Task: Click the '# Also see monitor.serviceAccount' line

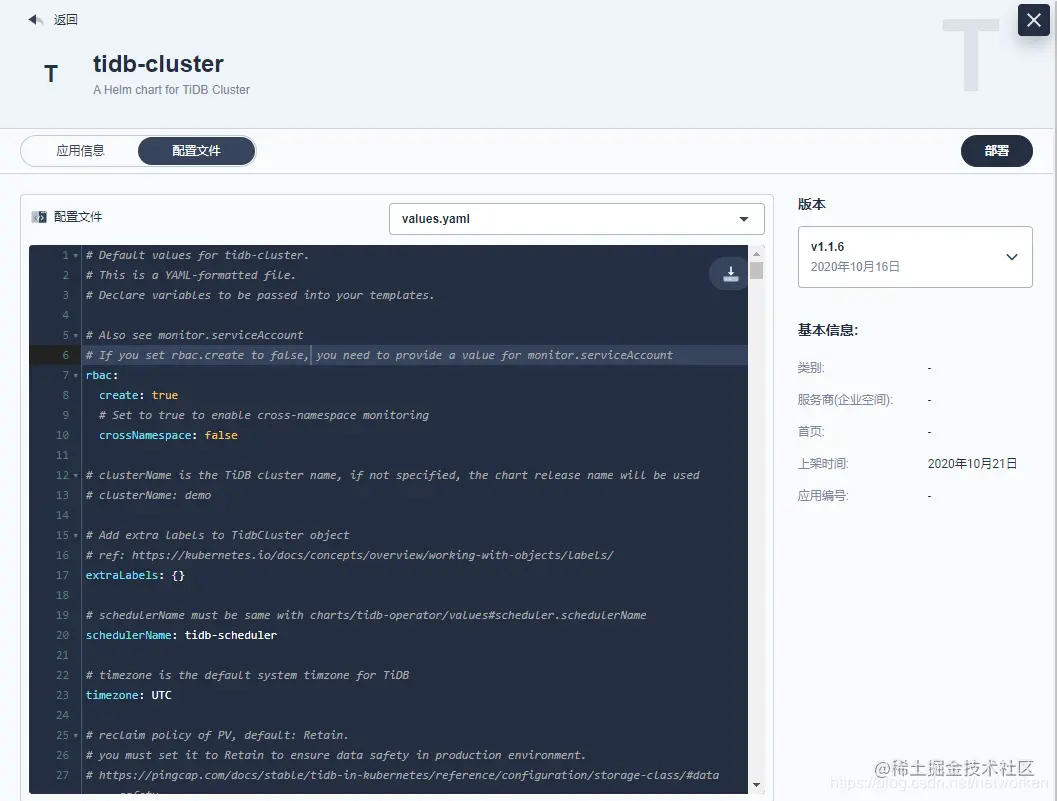Action: click(194, 335)
